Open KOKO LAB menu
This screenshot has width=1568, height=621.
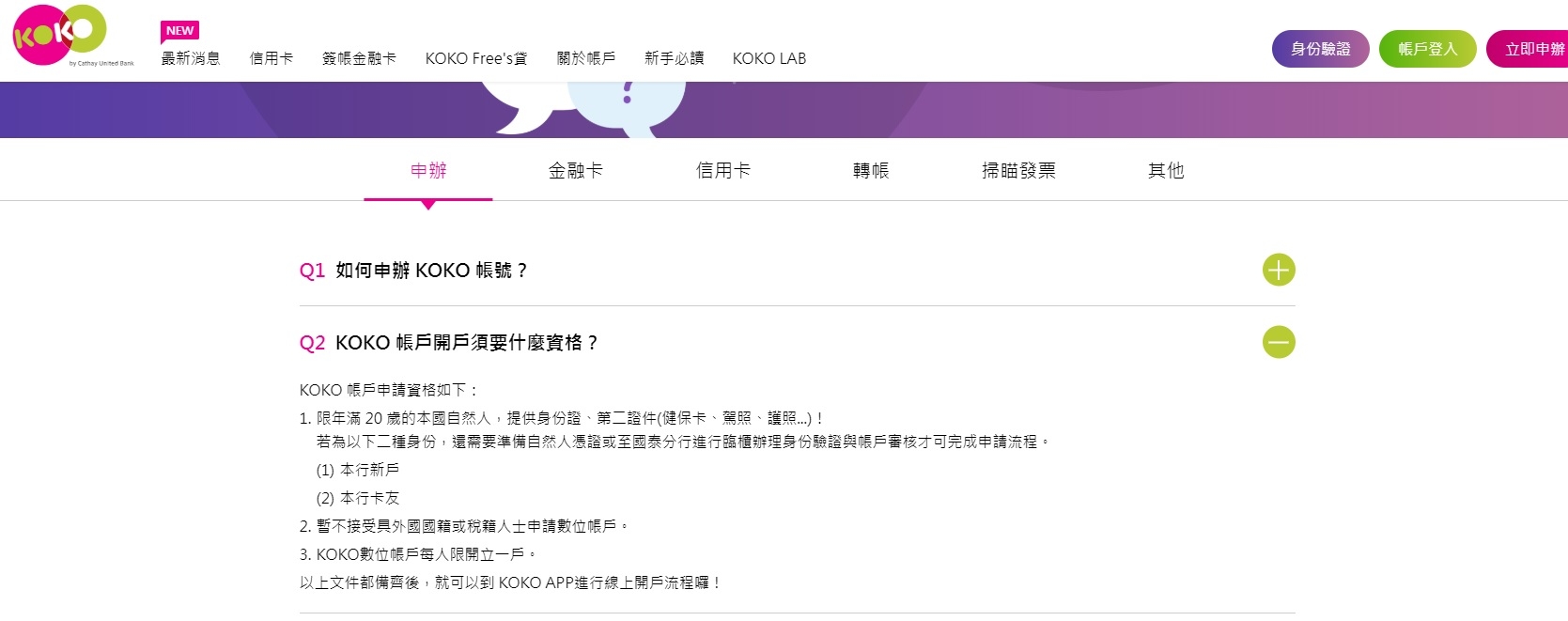pos(769,58)
